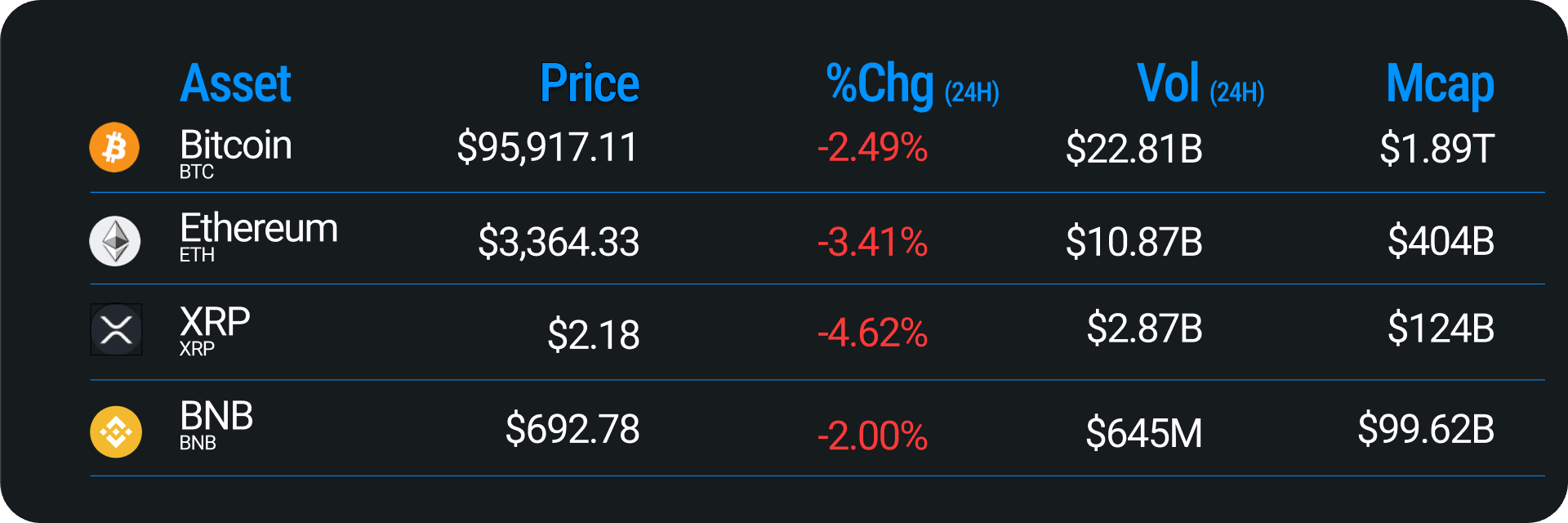Viewport: 1568px width, 523px height.
Task: Sort by the Mcap column header
Action: (1440, 85)
